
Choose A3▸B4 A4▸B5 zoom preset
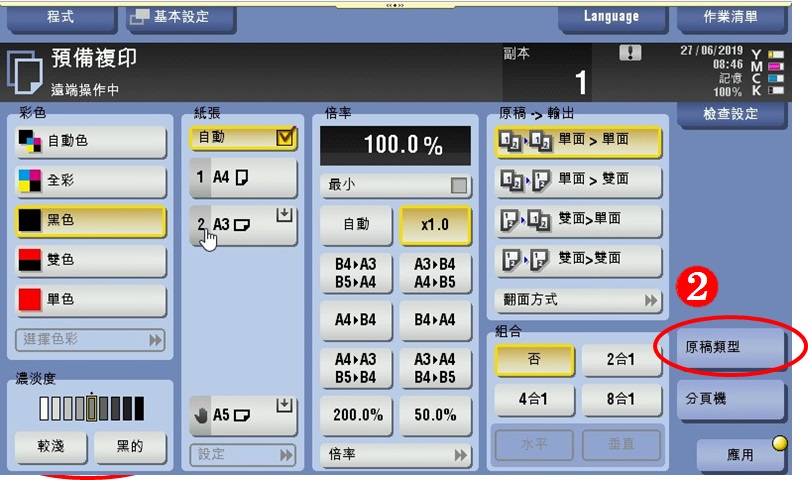click(x=435, y=273)
